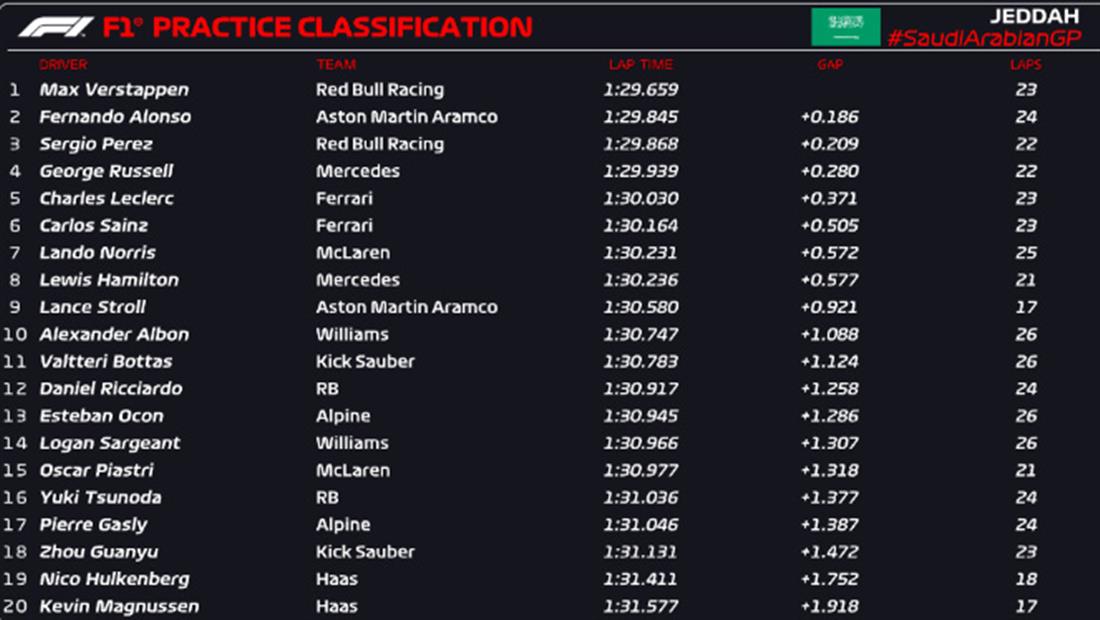Screen dimensions: 1100x620
Task: Open Fernando Alonso's driver entry
Action: coord(115,117)
